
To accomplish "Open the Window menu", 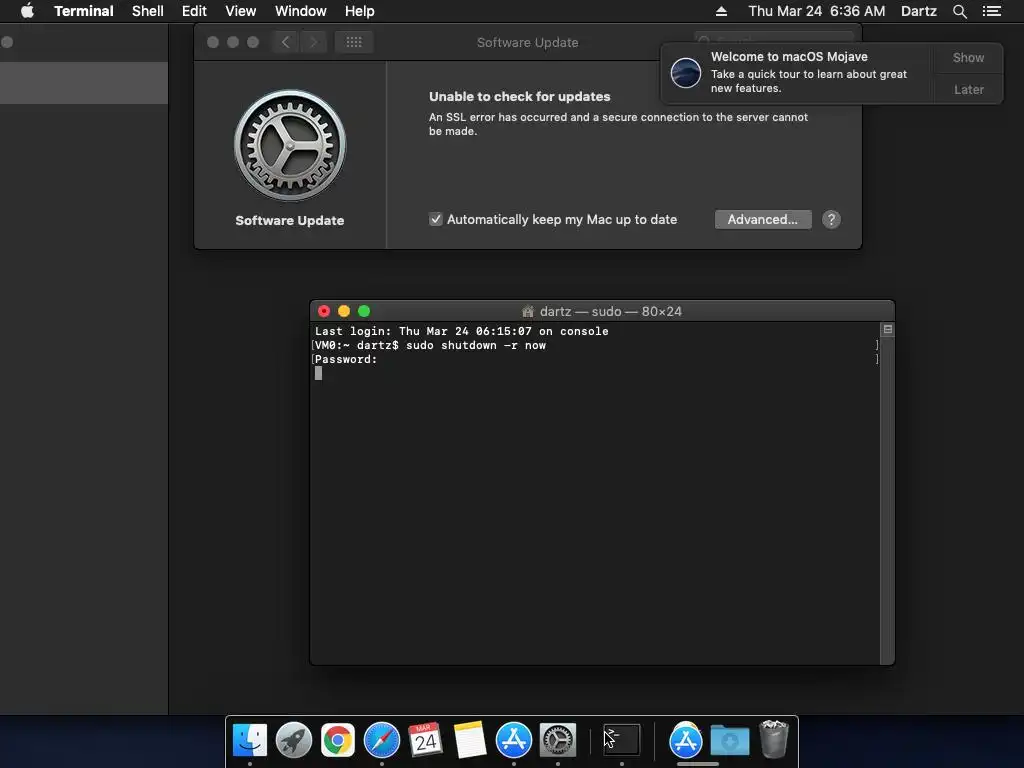I will tap(300, 11).
